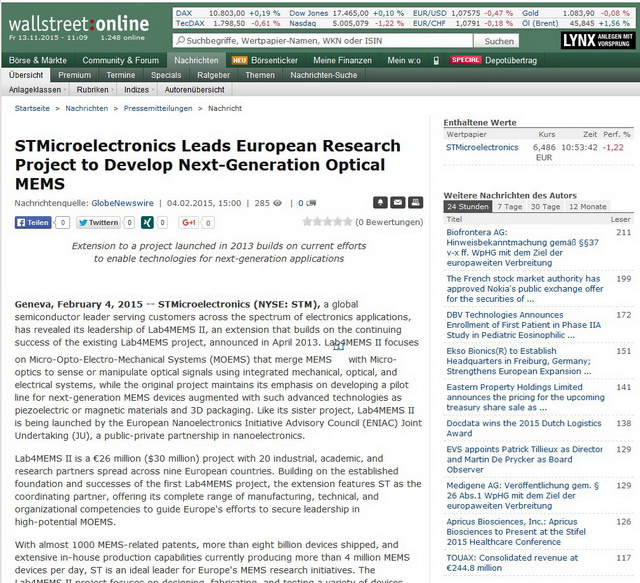Open EVS appoints Patrick Tillieux news
This screenshot has height=583, width=640.
point(524,459)
